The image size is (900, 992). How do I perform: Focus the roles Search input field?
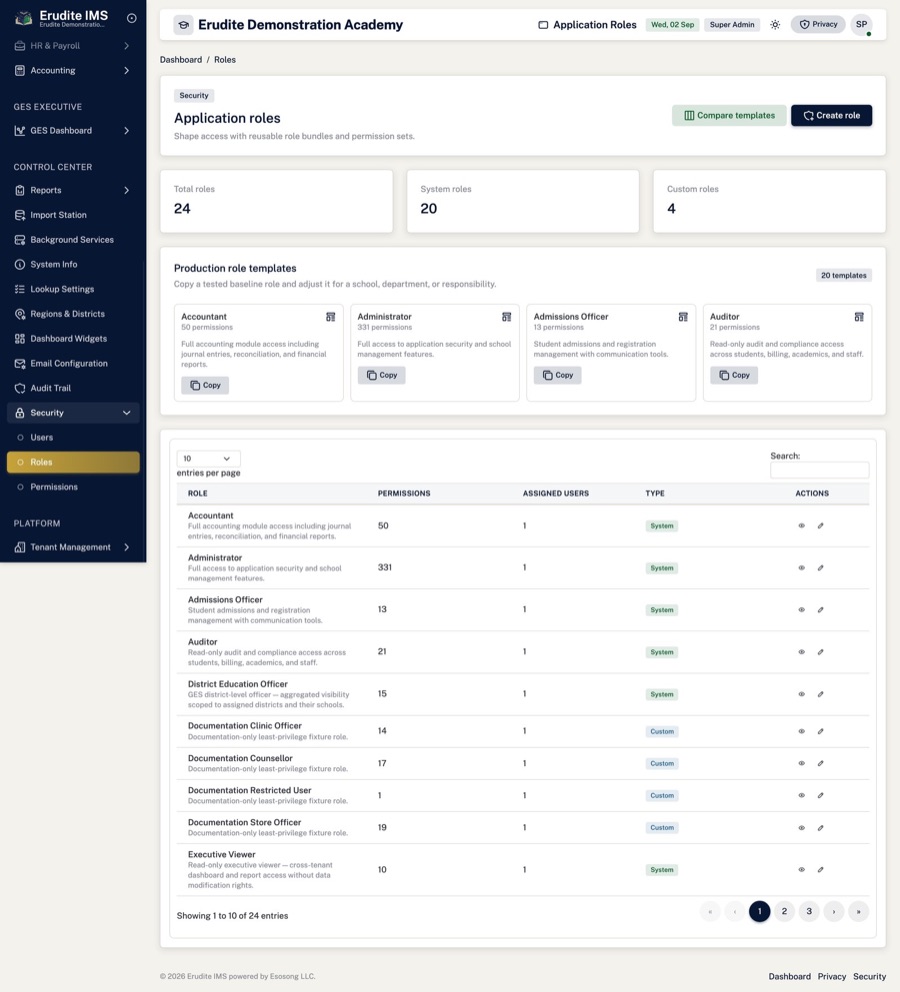820,470
